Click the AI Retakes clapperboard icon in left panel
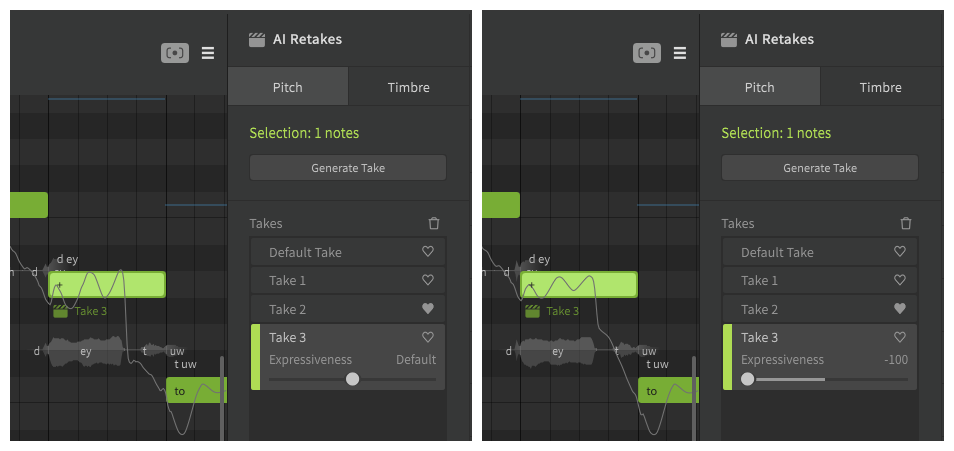 coord(257,40)
